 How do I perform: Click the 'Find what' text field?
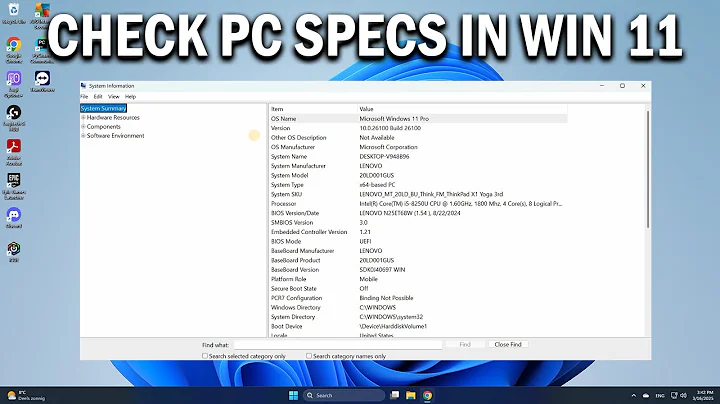tap(338, 345)
